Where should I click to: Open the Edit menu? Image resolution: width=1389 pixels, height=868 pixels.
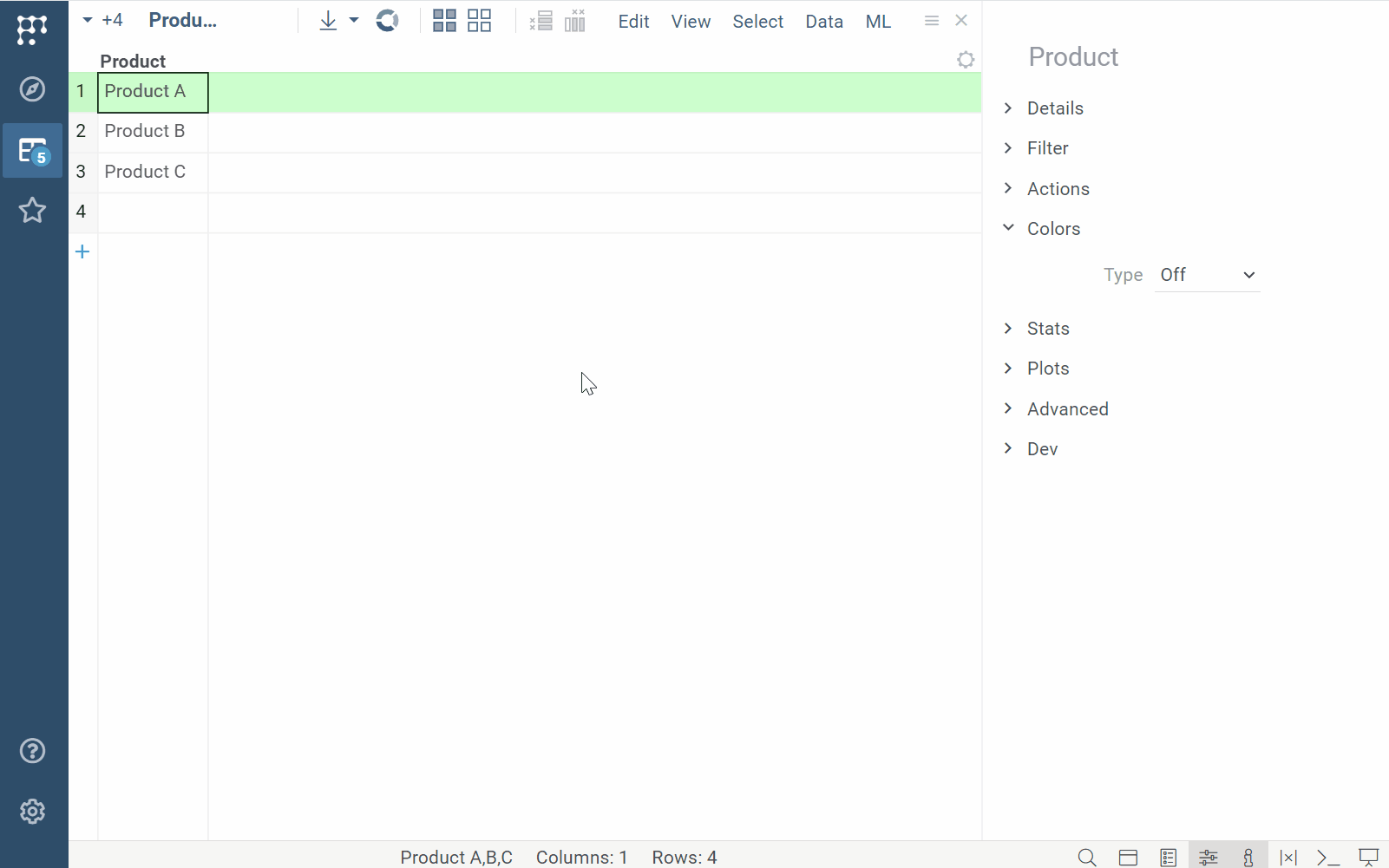click(633, 22)
